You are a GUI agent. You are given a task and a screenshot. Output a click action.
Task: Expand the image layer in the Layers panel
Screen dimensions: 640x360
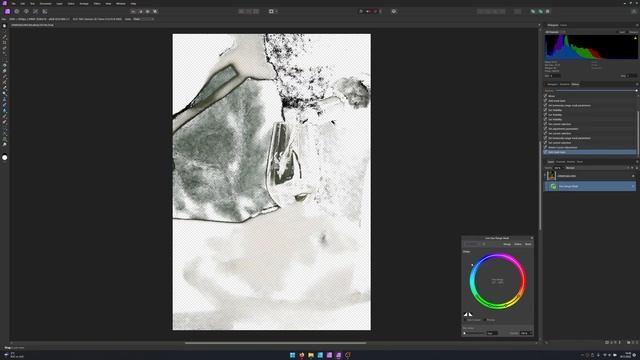[545, 176]
